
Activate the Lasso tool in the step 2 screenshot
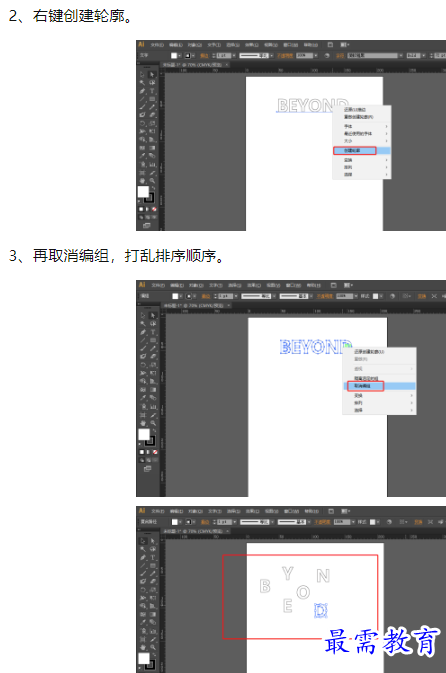152,82
